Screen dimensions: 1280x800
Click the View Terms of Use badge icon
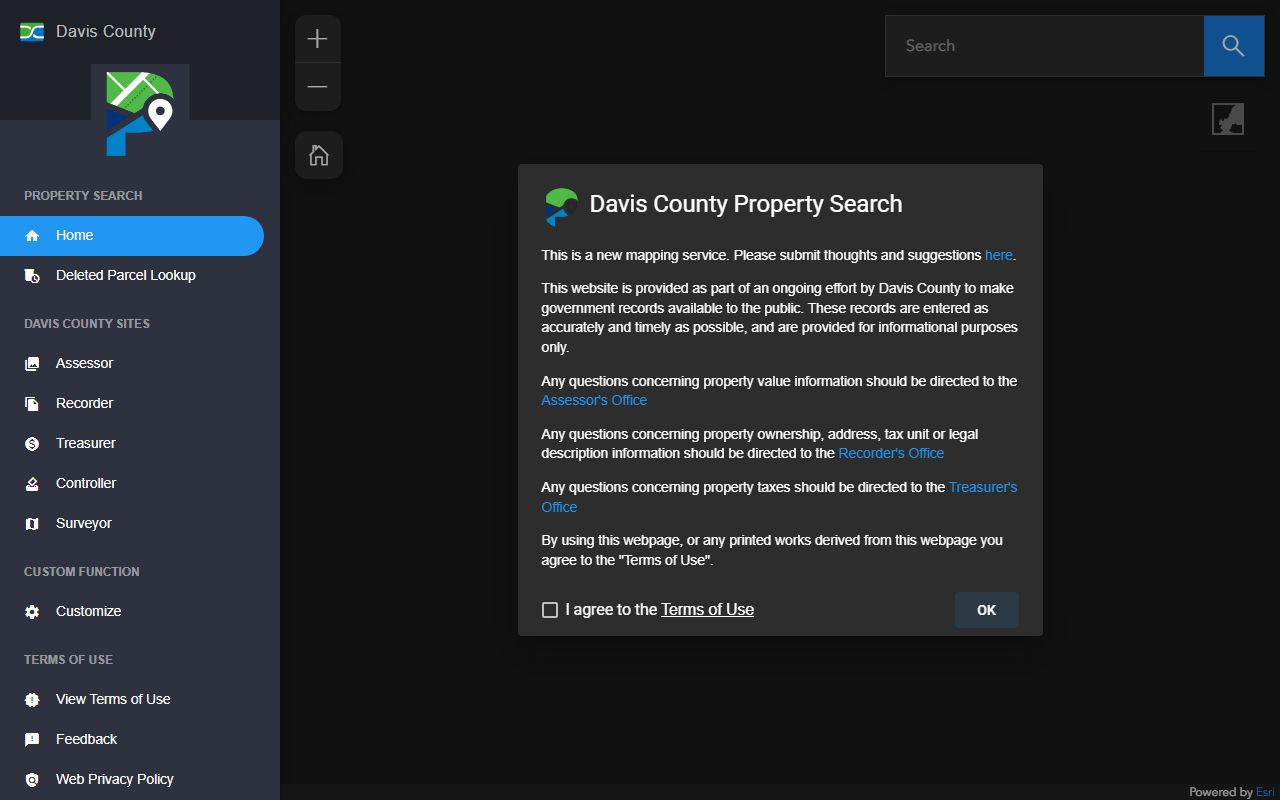tap(32, 700)
